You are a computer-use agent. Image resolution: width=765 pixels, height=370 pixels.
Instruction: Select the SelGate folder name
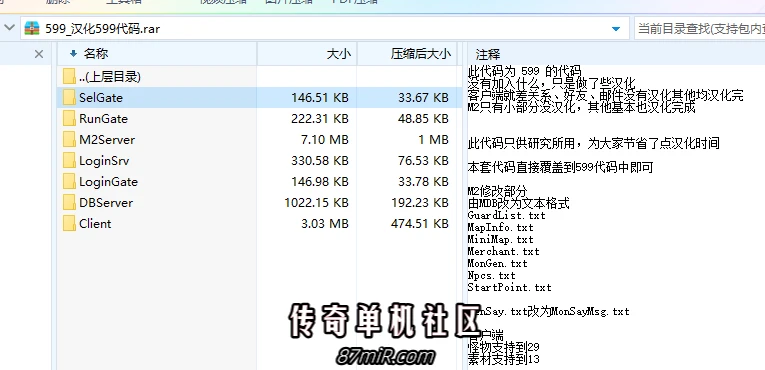(x=101, y=98)
